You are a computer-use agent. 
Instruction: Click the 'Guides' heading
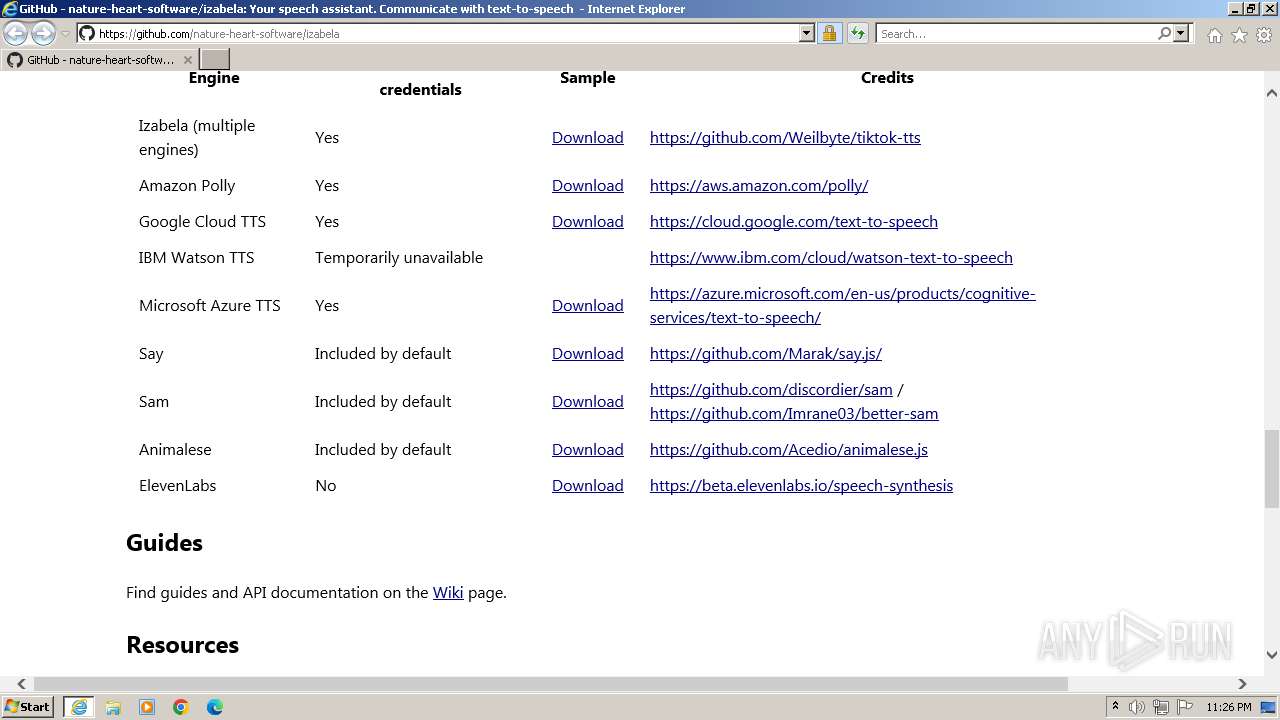point(164,543)
